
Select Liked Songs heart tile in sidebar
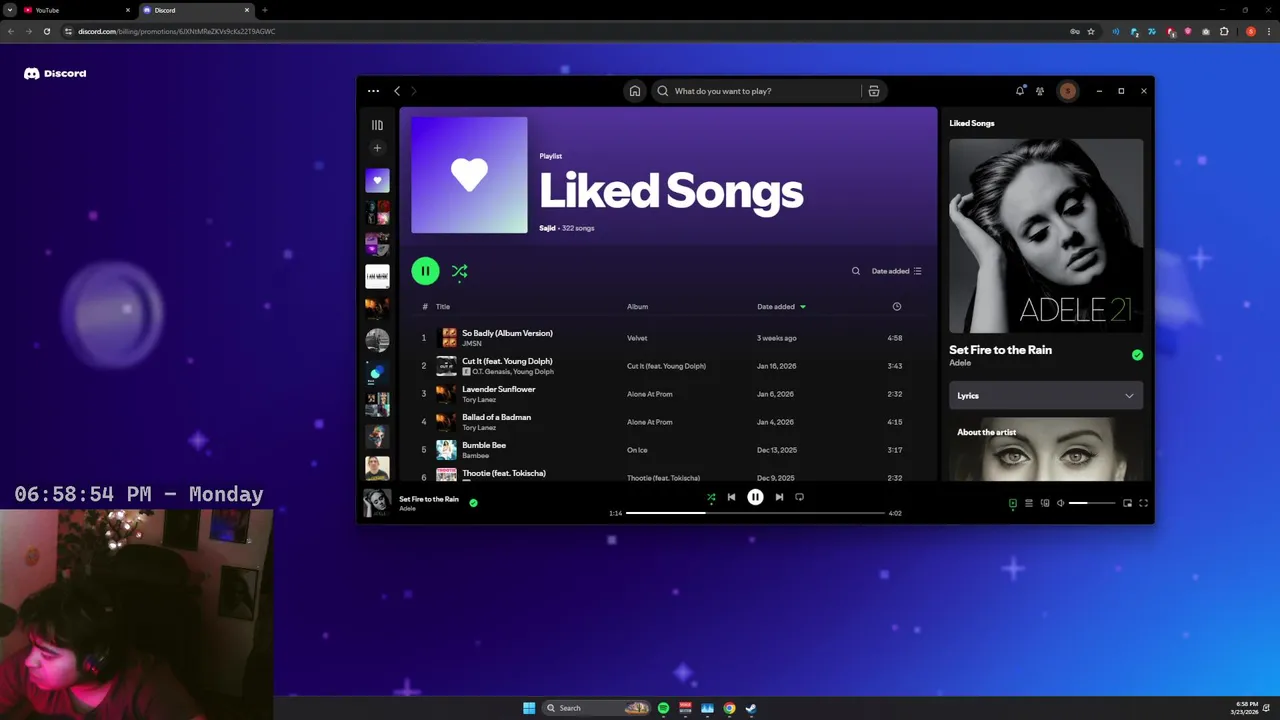click(x=377, y=181)
